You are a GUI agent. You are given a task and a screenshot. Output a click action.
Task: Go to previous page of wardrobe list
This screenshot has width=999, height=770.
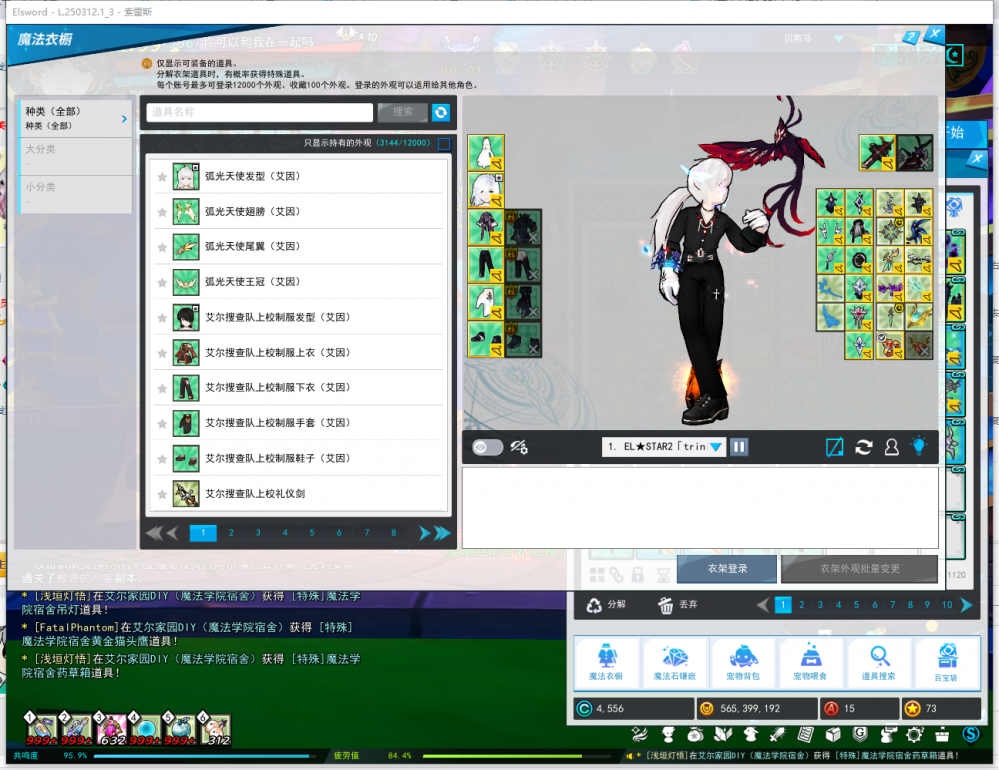172,533
